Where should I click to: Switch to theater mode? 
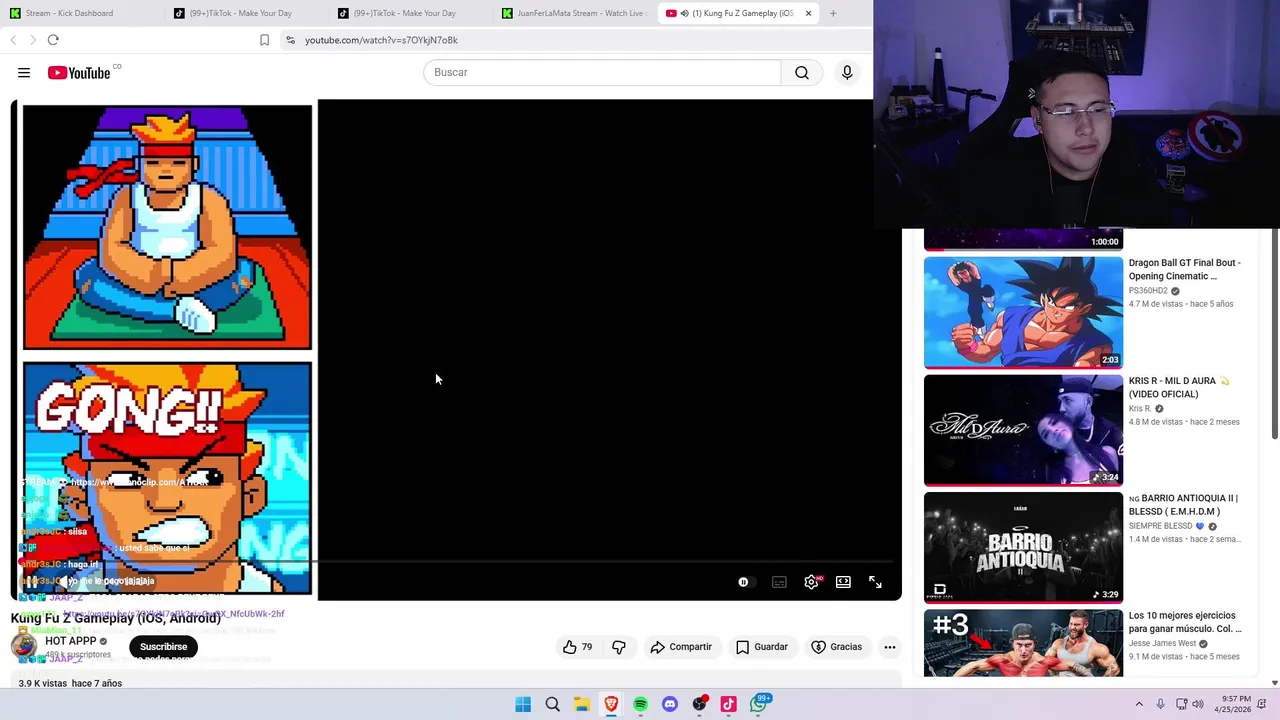pos(843,582)
